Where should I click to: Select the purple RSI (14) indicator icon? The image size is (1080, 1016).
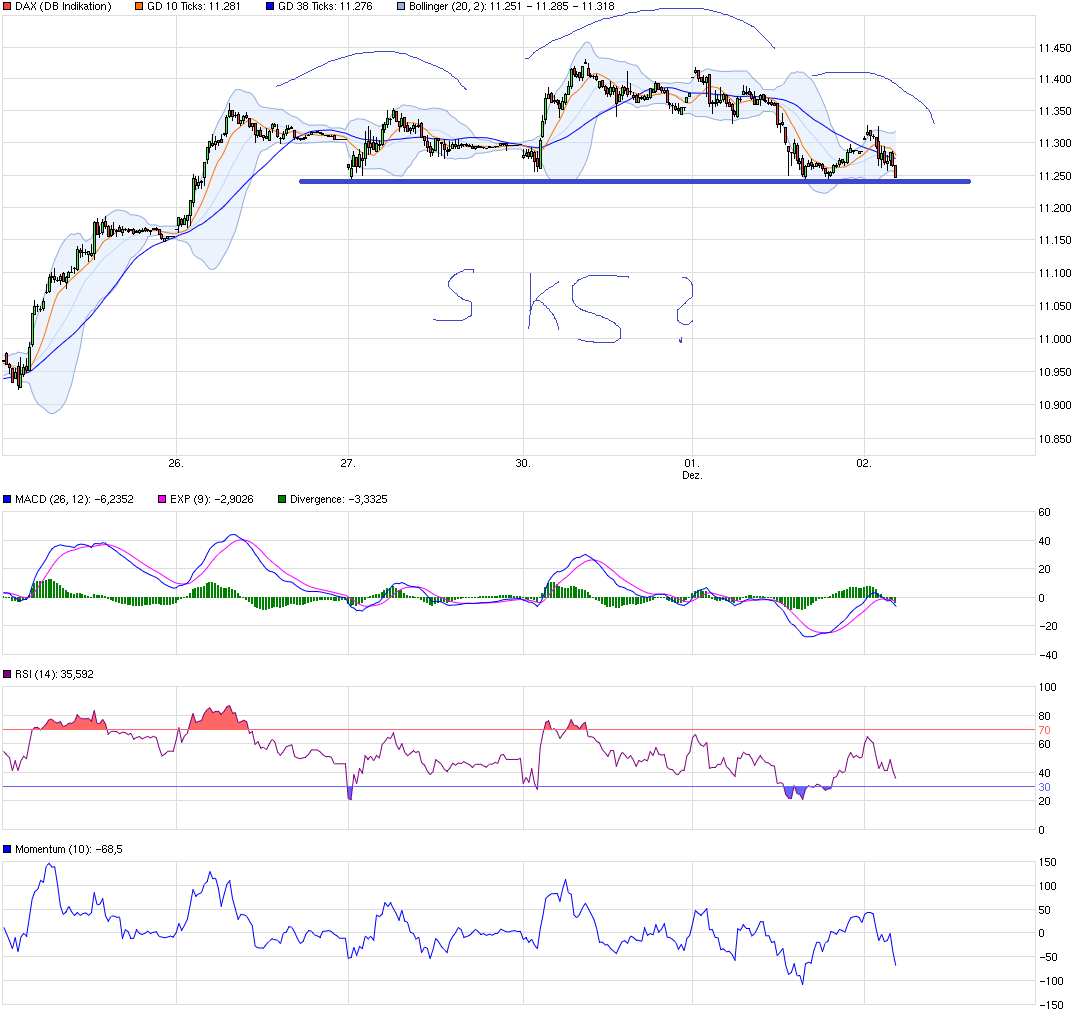pos(7,673)
